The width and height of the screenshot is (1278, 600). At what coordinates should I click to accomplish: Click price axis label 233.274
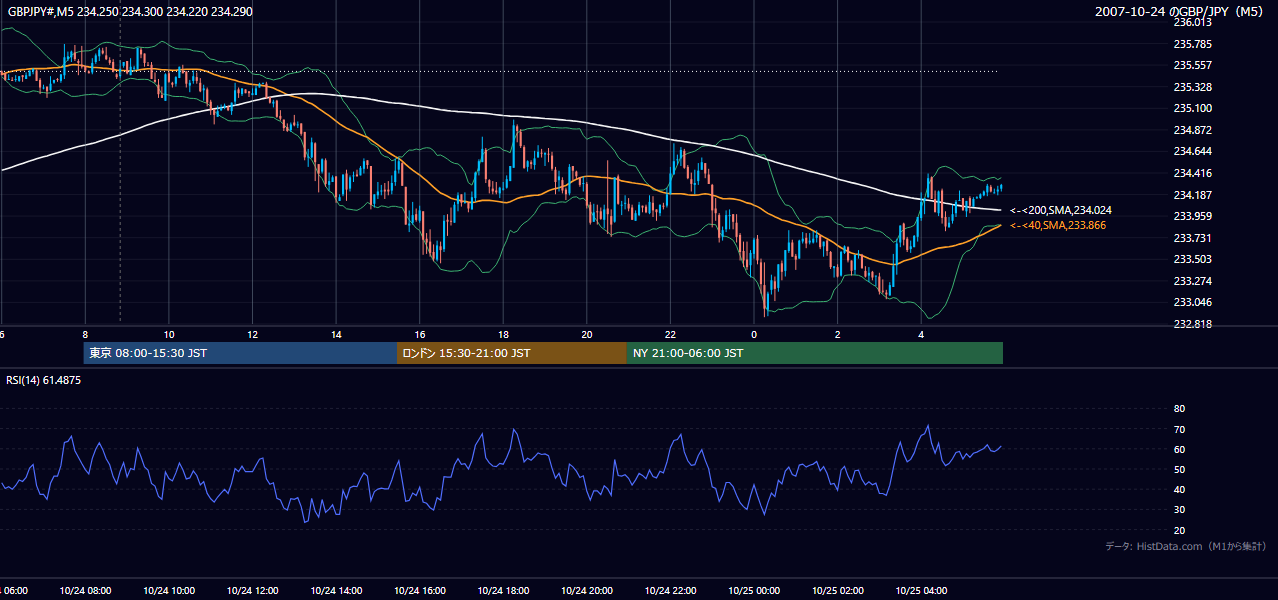click(1192, 281)
